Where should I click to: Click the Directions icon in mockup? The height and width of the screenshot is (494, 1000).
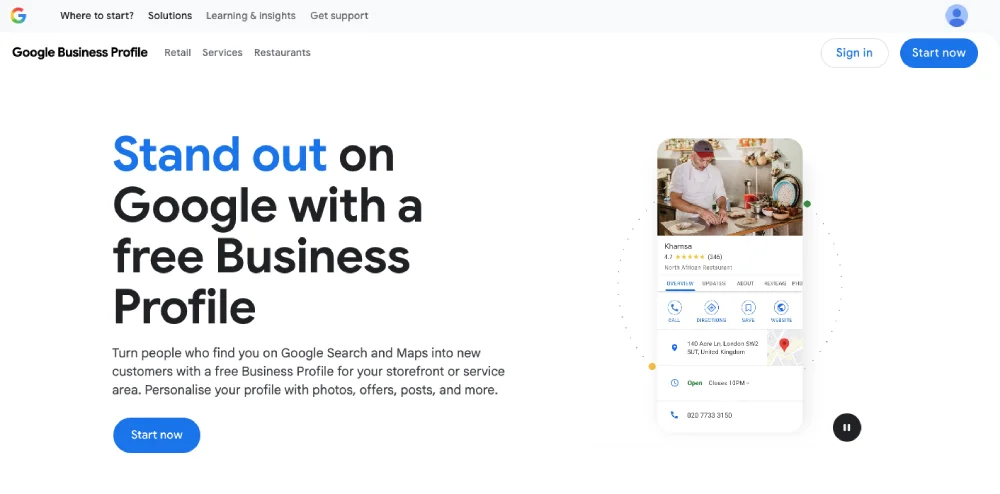pyautogui.click(x=711, y=308)
